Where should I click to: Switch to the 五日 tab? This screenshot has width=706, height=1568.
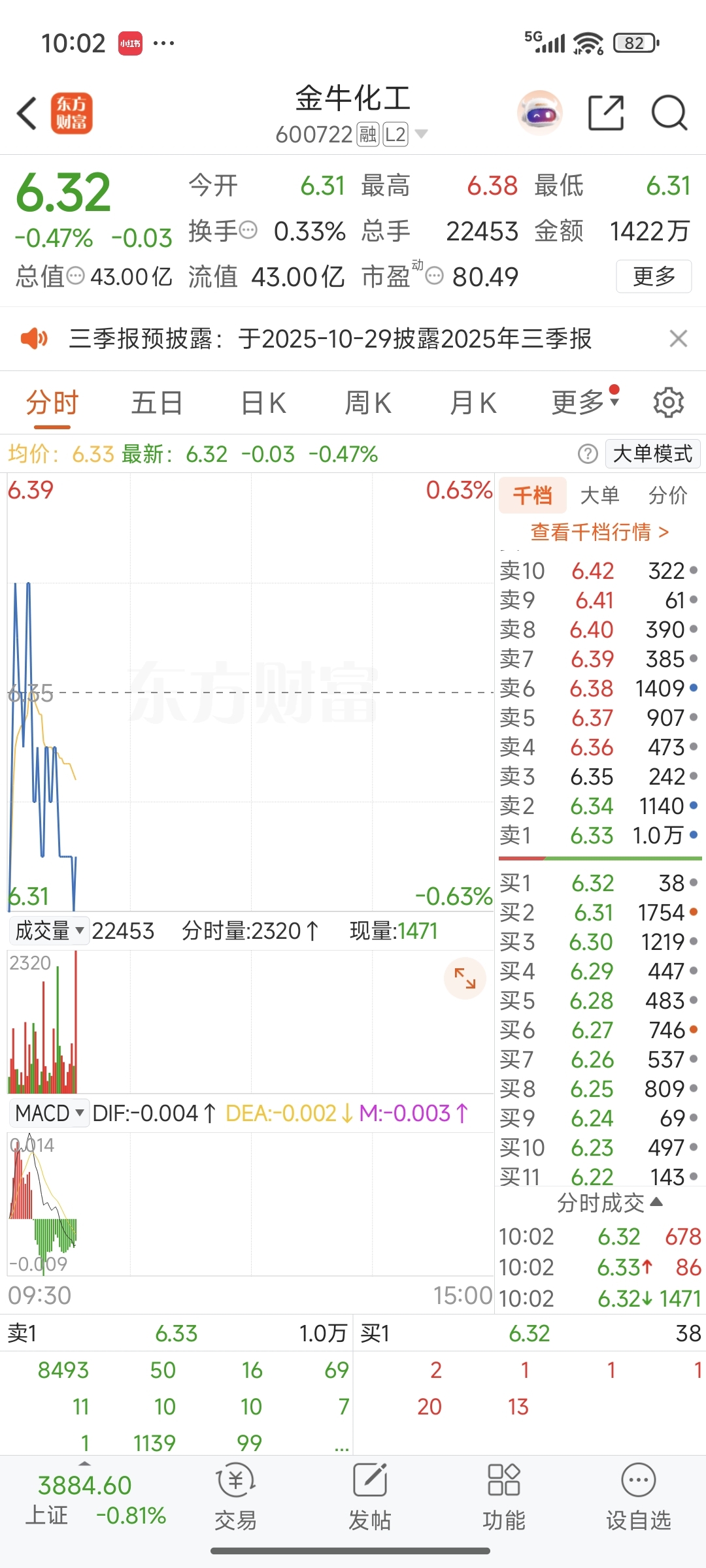point(157,402)
